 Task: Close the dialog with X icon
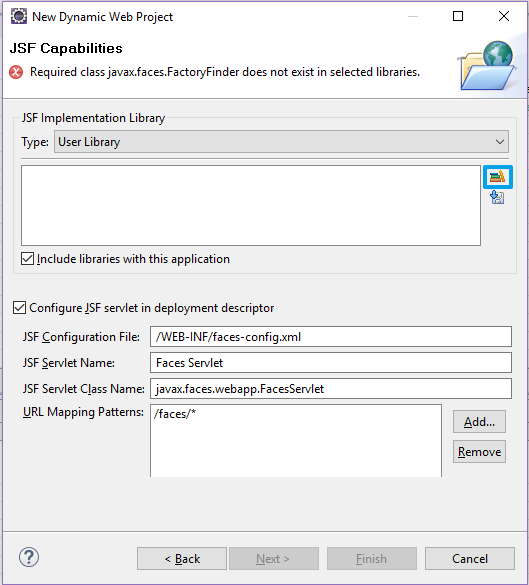coord(504,16)
